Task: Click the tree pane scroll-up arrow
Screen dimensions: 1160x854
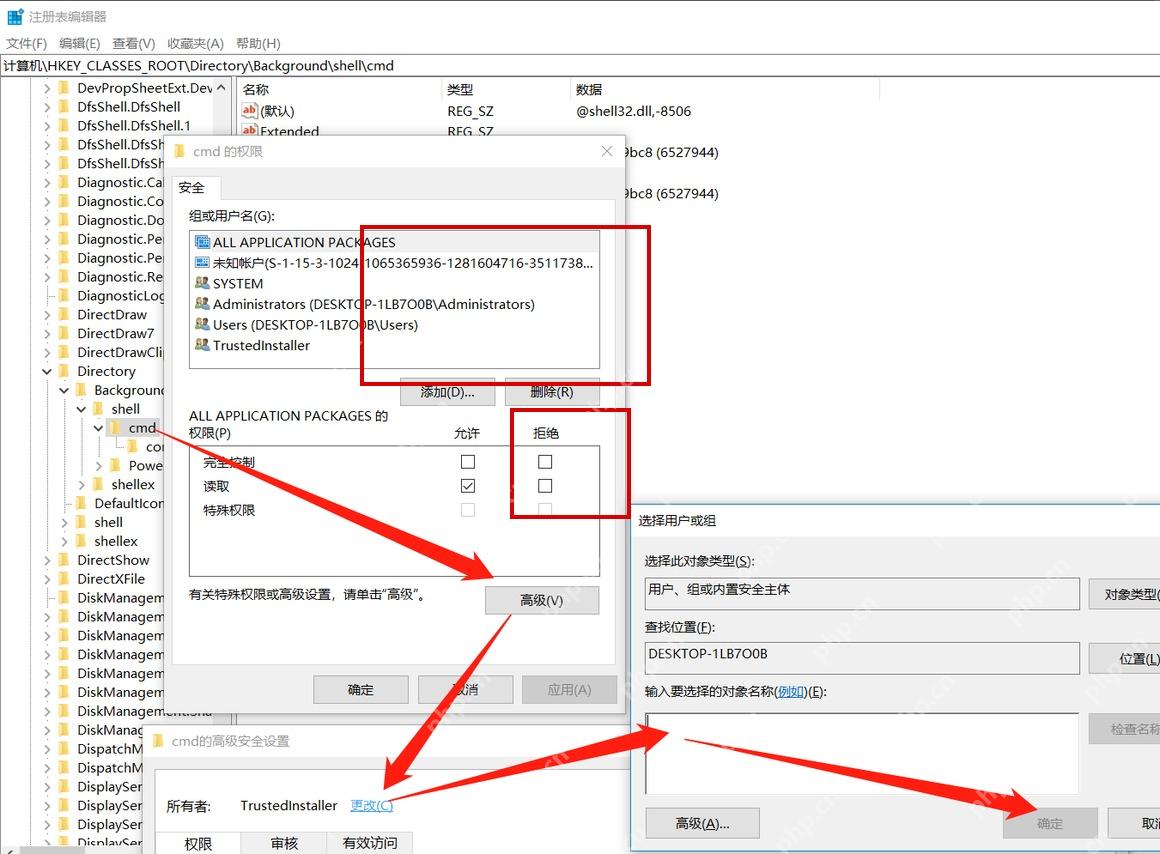Action: [x=221, y=87]
